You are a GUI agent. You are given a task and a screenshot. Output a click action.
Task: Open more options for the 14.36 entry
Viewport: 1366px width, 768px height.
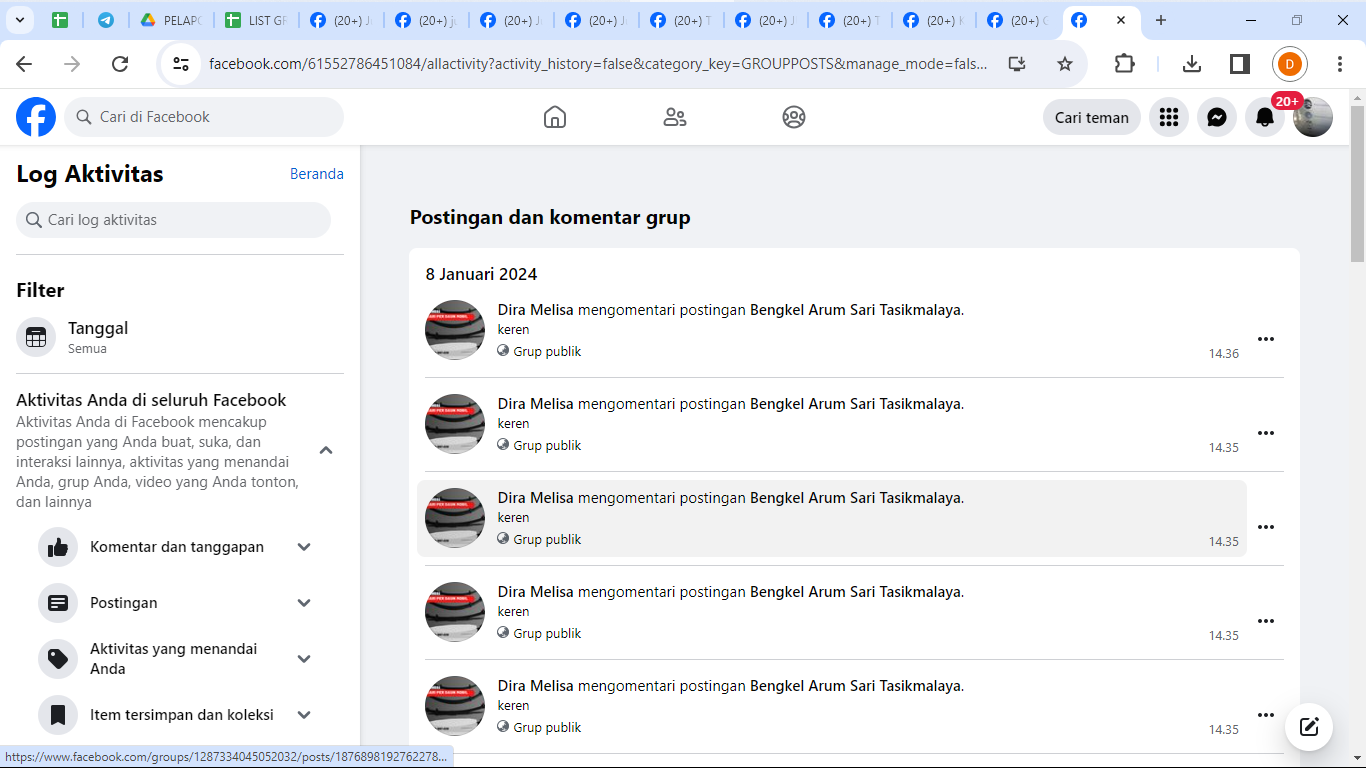coord(1266,339)
